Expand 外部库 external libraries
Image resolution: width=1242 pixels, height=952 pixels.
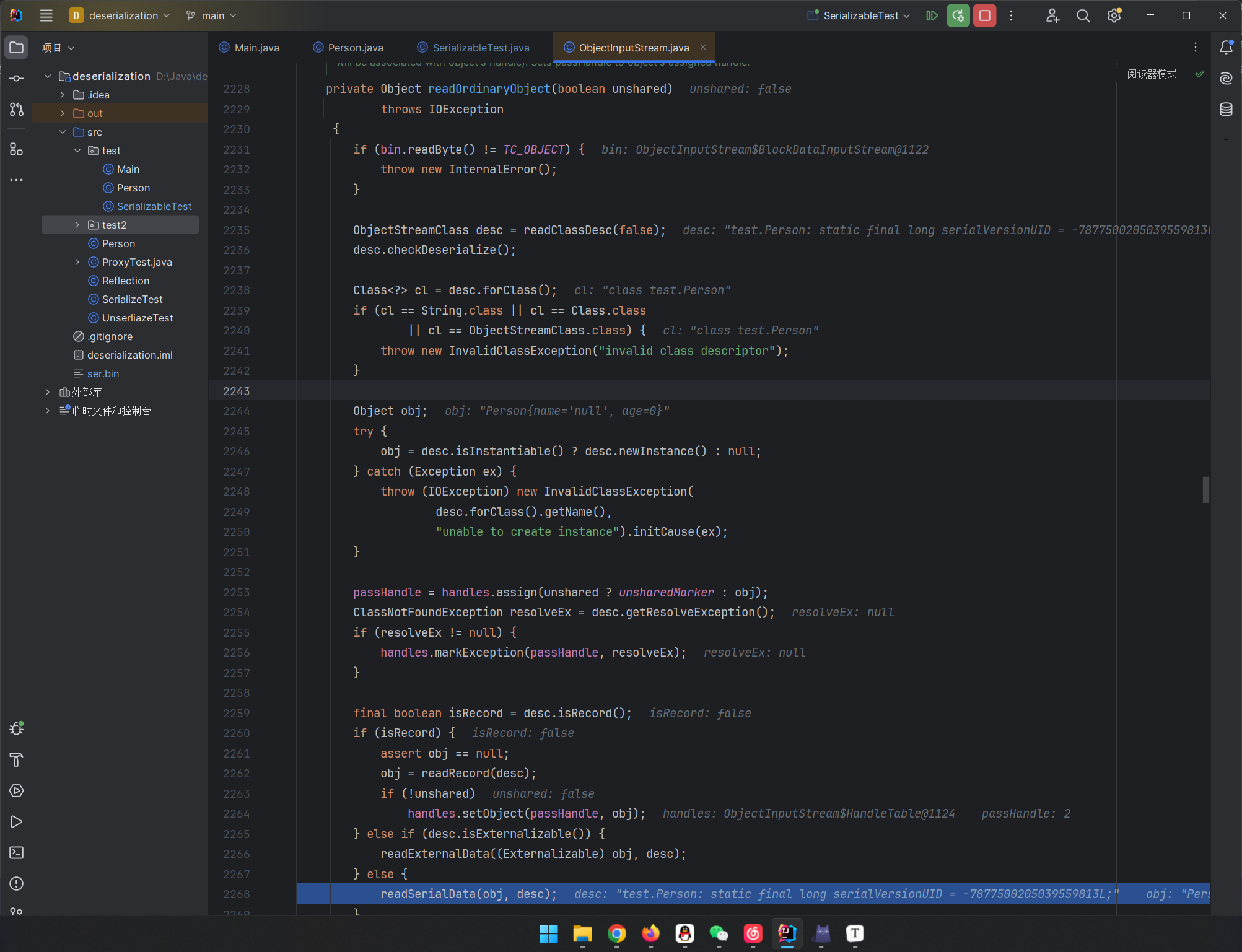pos(48,392)
